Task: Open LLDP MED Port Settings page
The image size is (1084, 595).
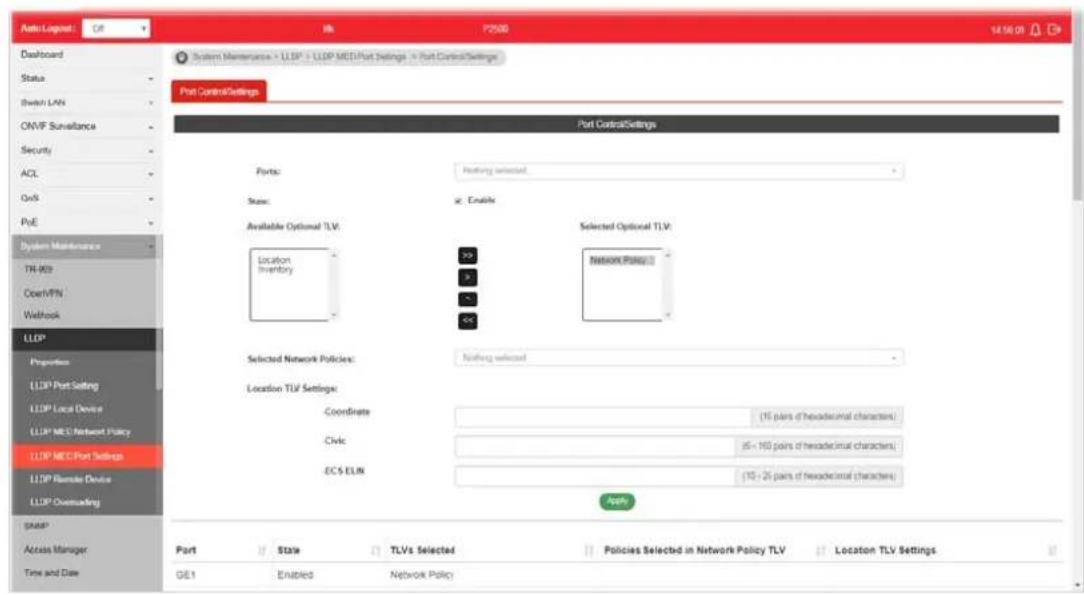Action: click(87, 457)
